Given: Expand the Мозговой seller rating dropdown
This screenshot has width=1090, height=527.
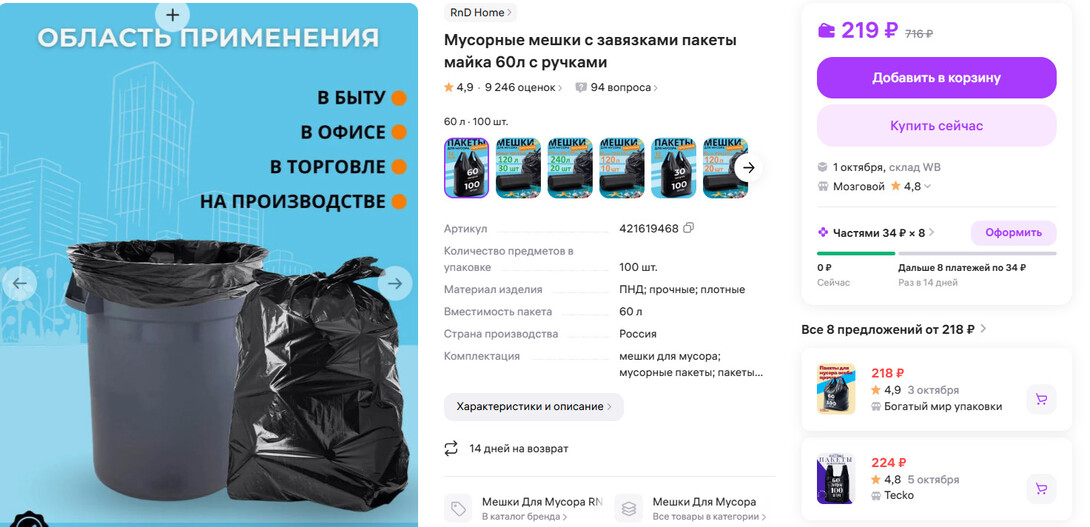Looking at the screenshot, I should 927,186.
